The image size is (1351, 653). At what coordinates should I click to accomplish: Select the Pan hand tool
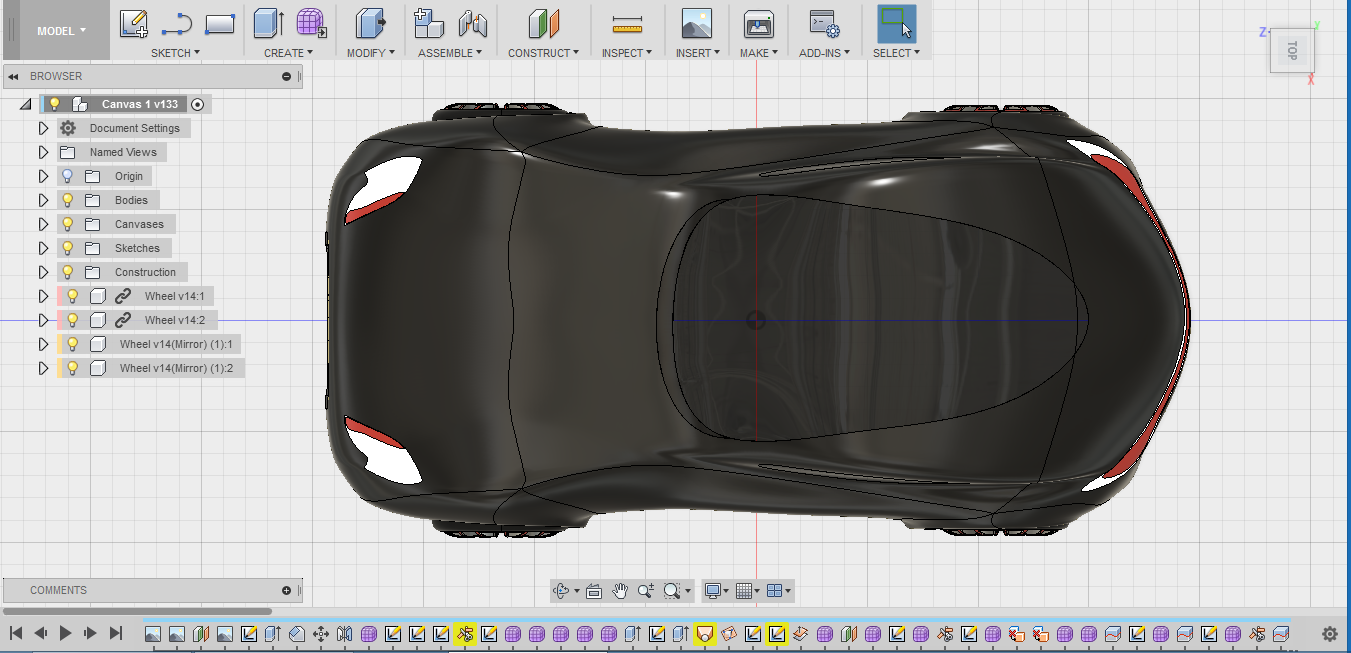point(620,591)
